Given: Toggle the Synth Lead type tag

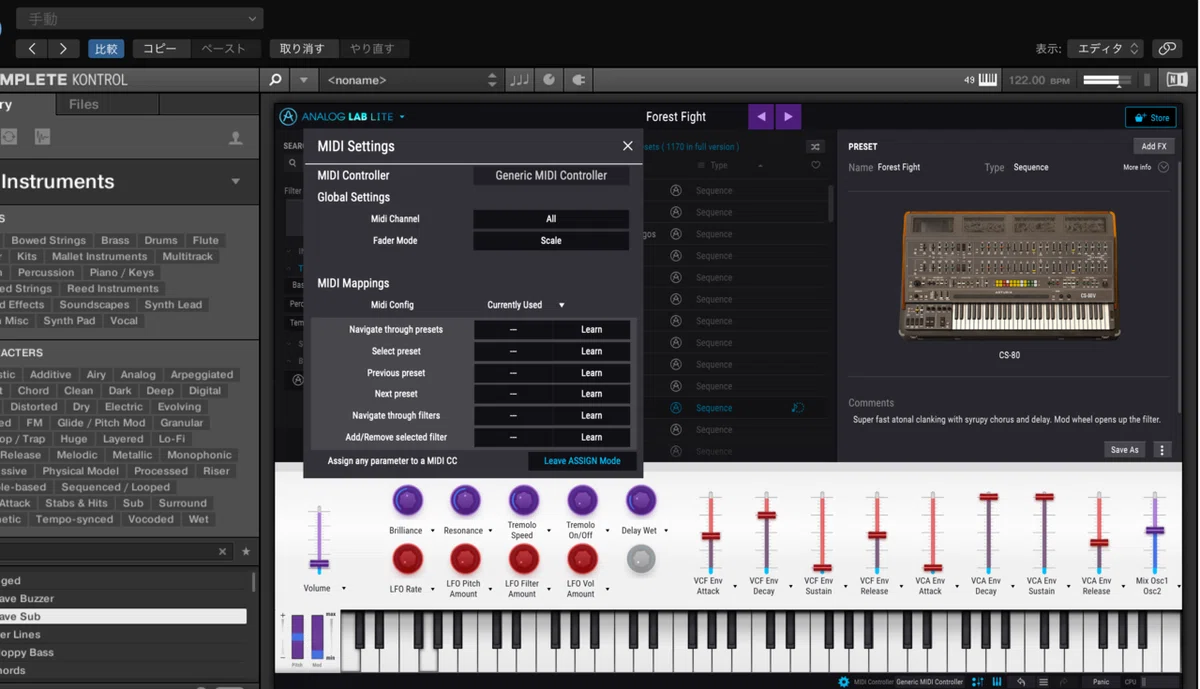Looking at the screenshot, I should coord(173,305).
